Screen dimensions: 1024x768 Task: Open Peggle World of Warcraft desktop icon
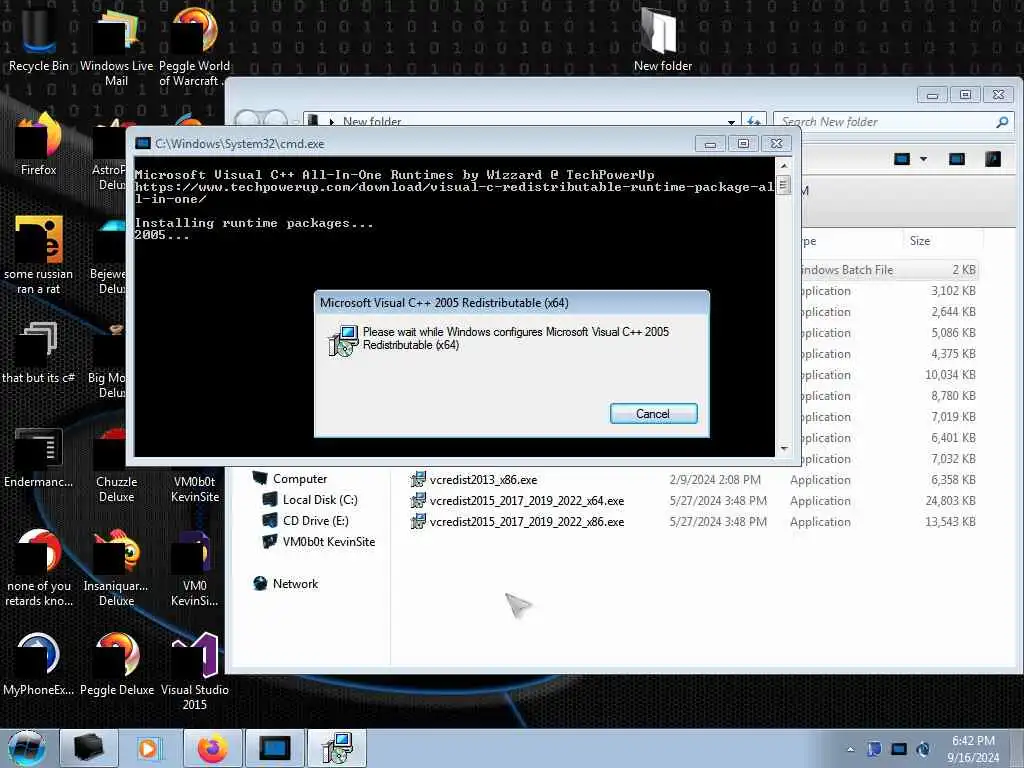coord(194,46)
